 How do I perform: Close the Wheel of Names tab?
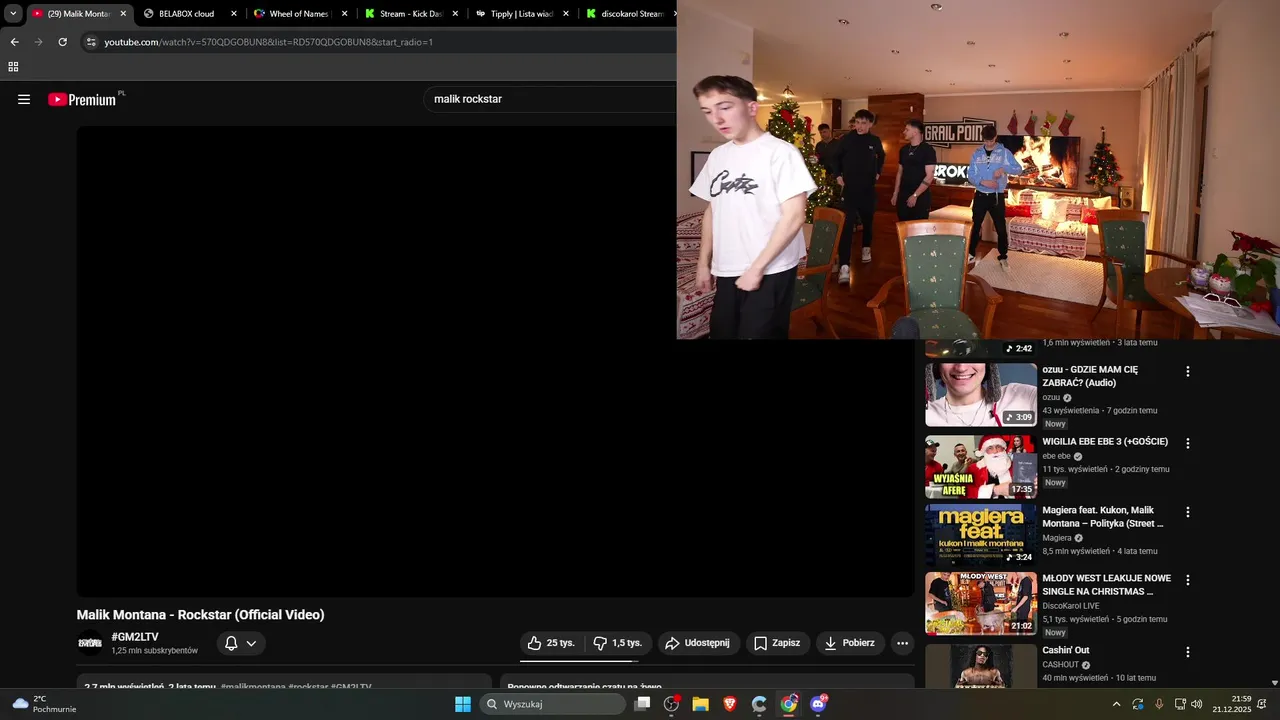click(345, 14)
